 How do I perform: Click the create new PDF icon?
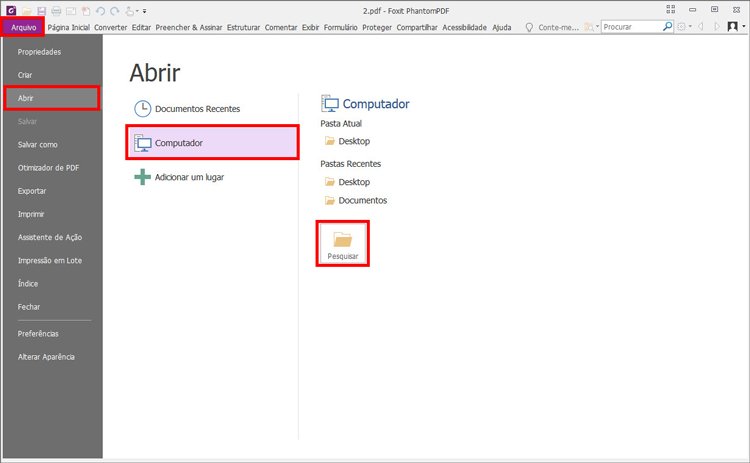(x=85, y=11)
